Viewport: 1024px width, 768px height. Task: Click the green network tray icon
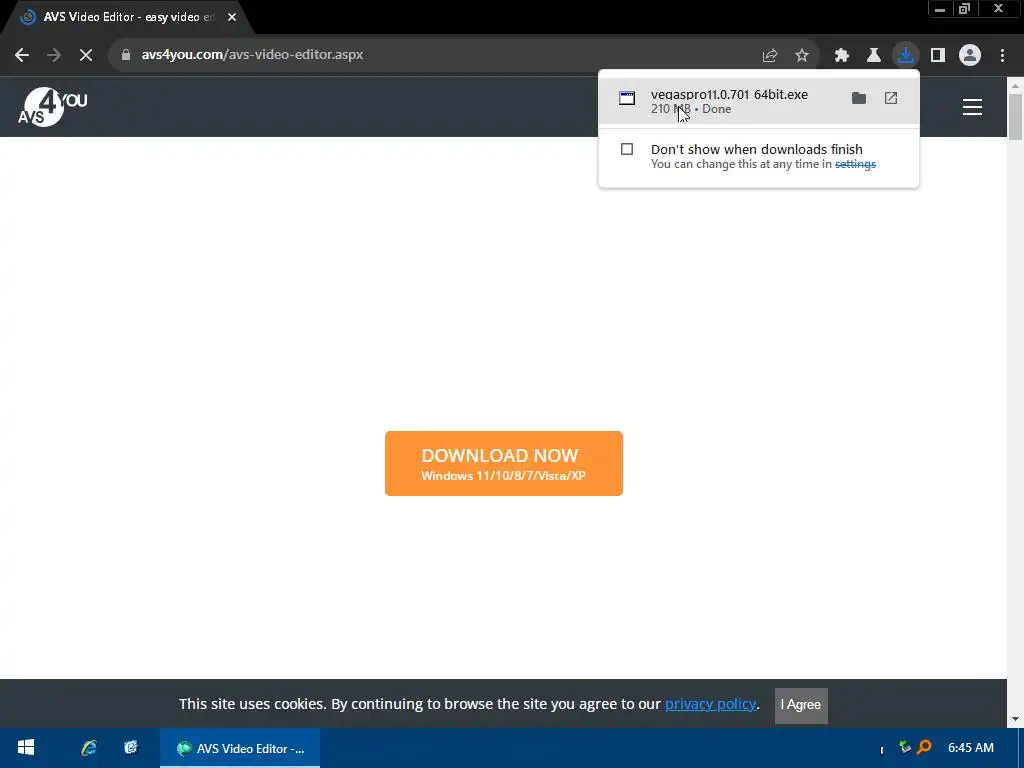(904, 747)
